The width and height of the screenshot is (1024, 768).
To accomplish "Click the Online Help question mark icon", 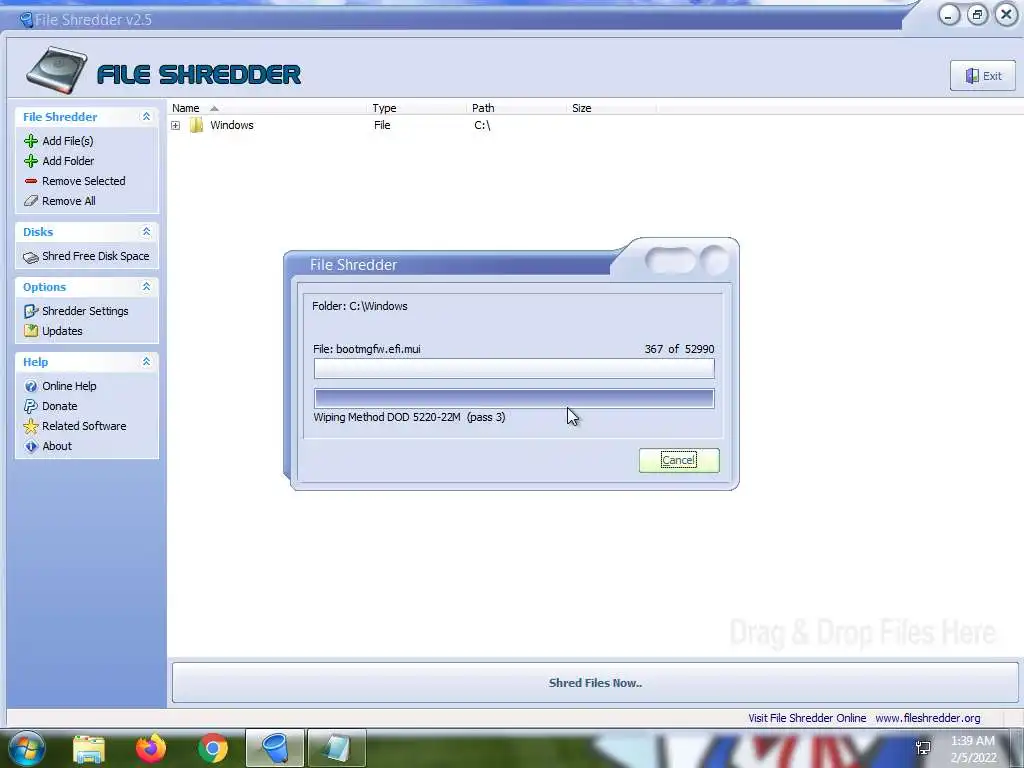I will click(31, 386).
